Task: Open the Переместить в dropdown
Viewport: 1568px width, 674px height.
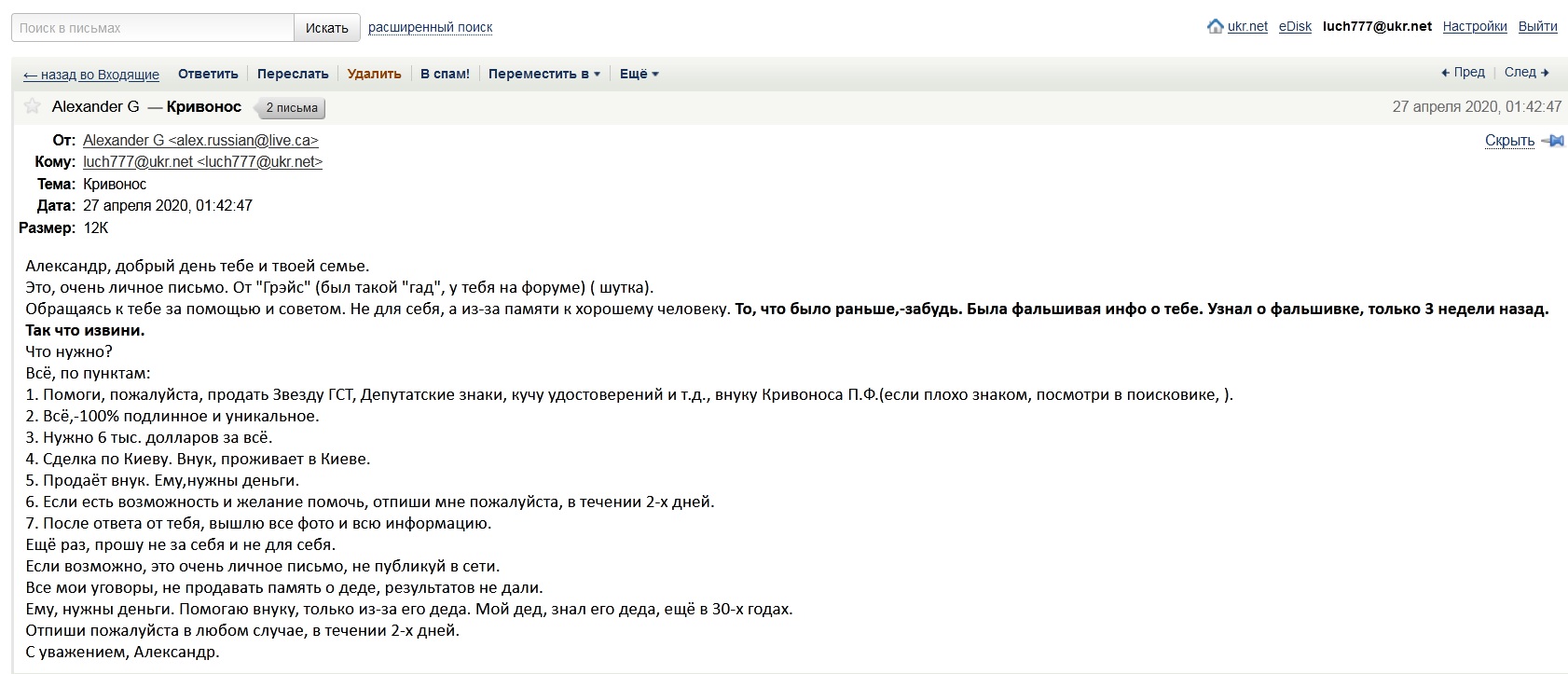Action: pos(543,74)
